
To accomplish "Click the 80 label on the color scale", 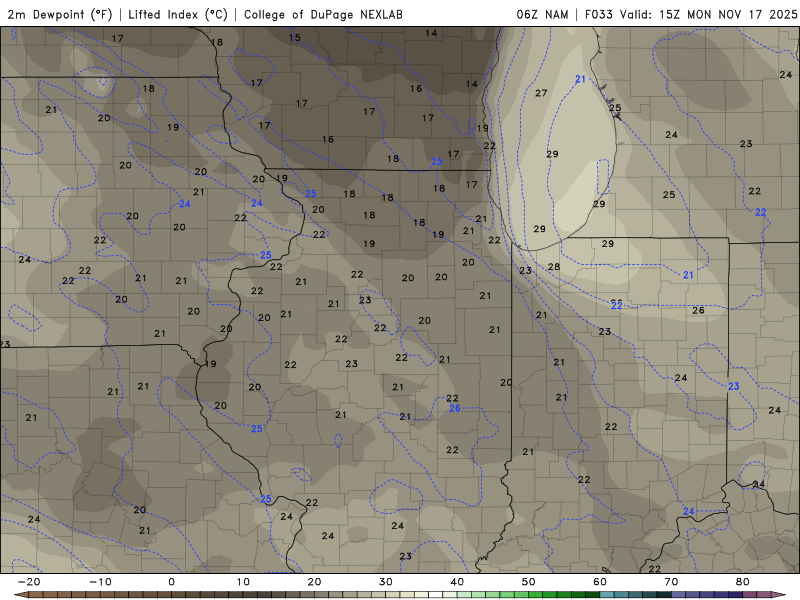I will pyautogui.click(x=743, y=582).
